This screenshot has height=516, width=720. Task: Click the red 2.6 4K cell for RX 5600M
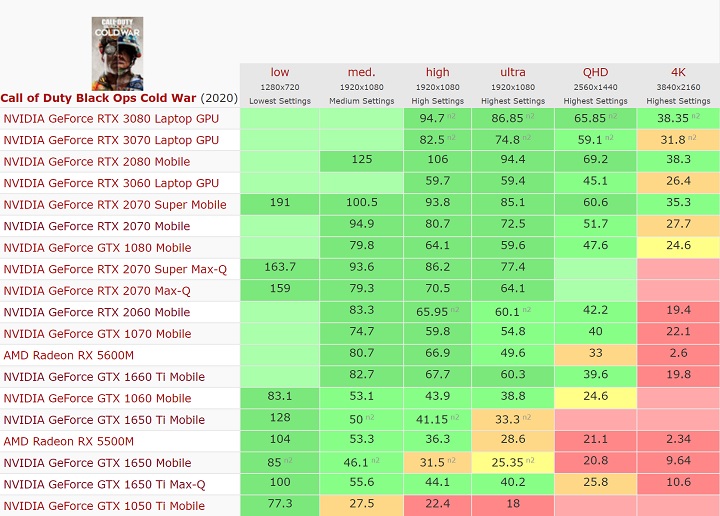click(678, 355)
